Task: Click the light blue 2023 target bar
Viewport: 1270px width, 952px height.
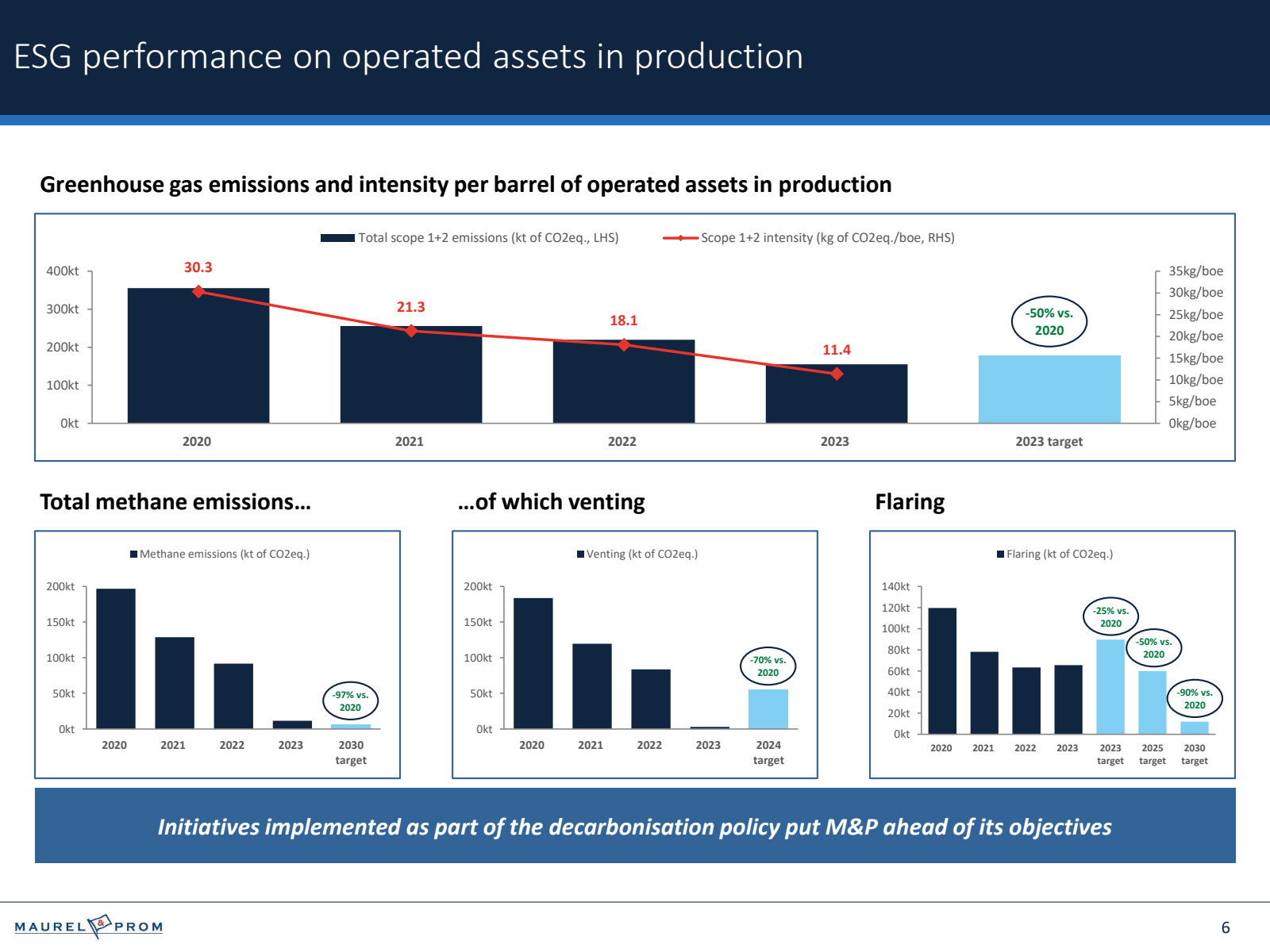Action: 1049,389
